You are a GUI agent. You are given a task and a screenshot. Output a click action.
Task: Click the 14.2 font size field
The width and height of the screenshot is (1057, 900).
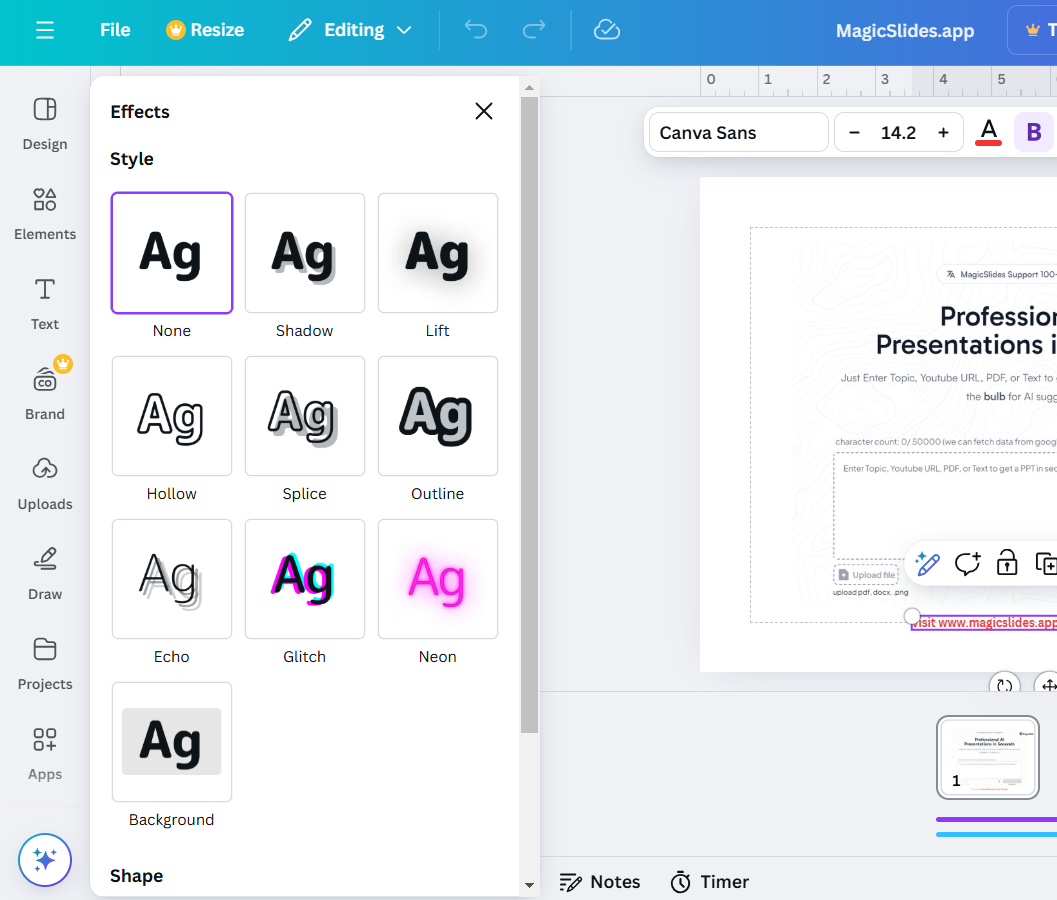coord(899,133)
